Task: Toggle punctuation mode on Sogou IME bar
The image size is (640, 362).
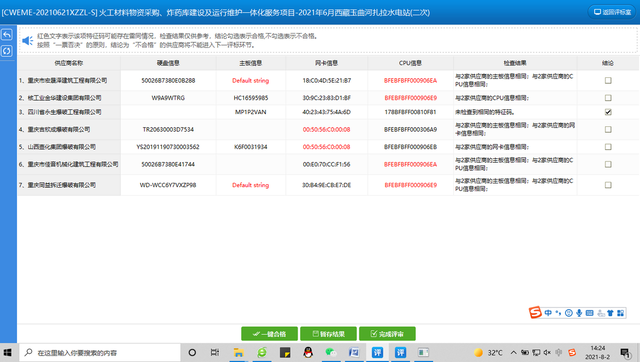Action: [x=558, y=313]
